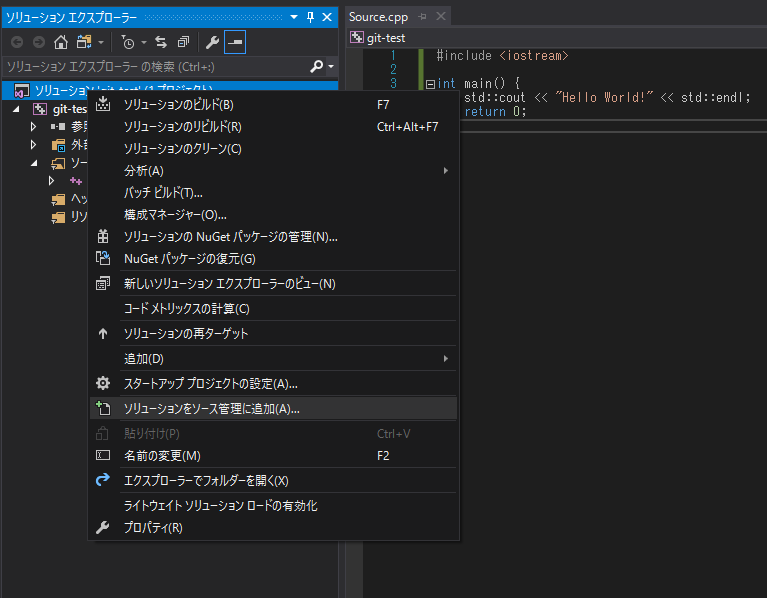Select the git-test project tree item
Image resolution: width=767 pixels, height=598 pixels.
(x=60, y=109)
